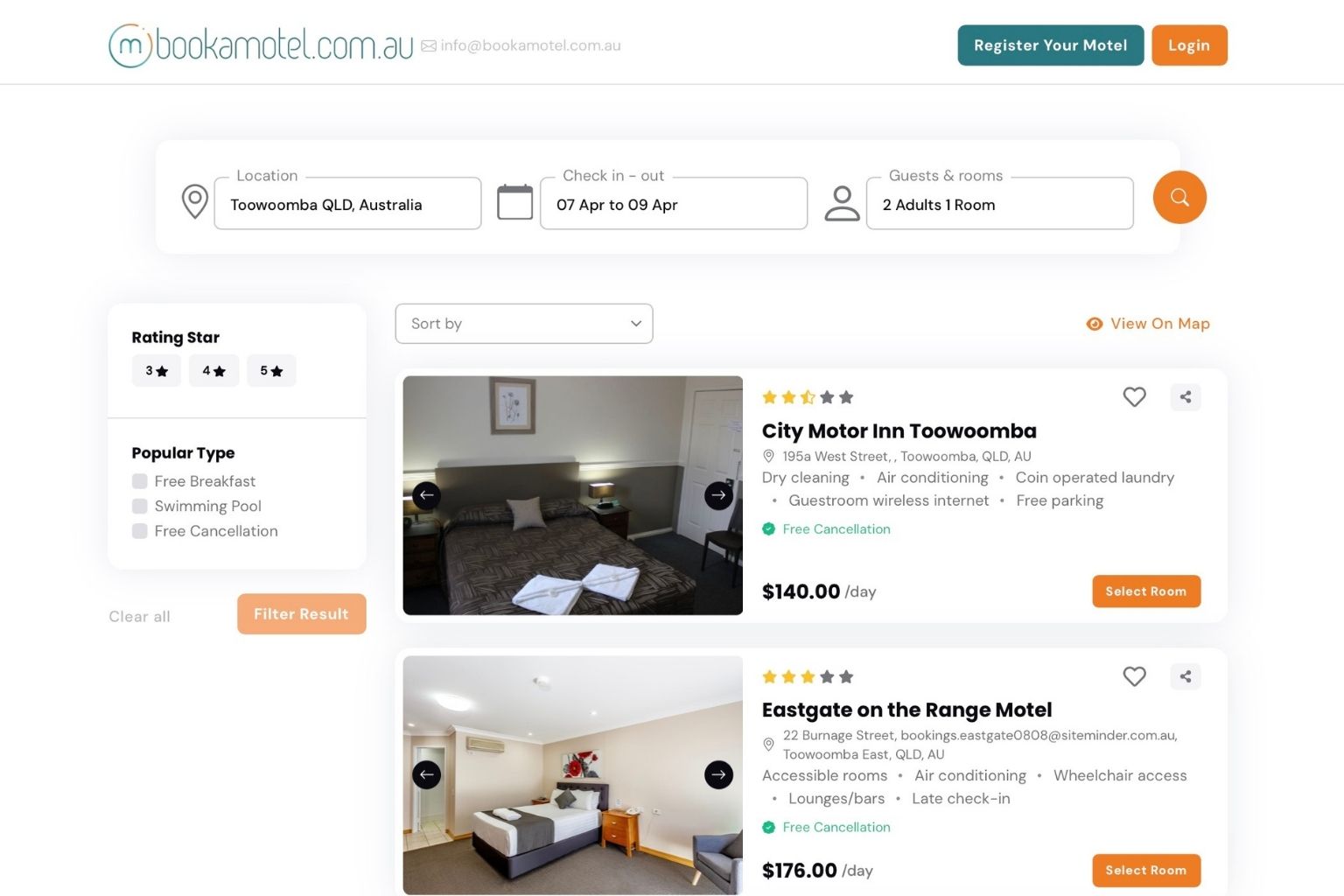1344x896 pixels.
Task: Open calendar icon beside Check in - out
Action: (x=514, y=202)
